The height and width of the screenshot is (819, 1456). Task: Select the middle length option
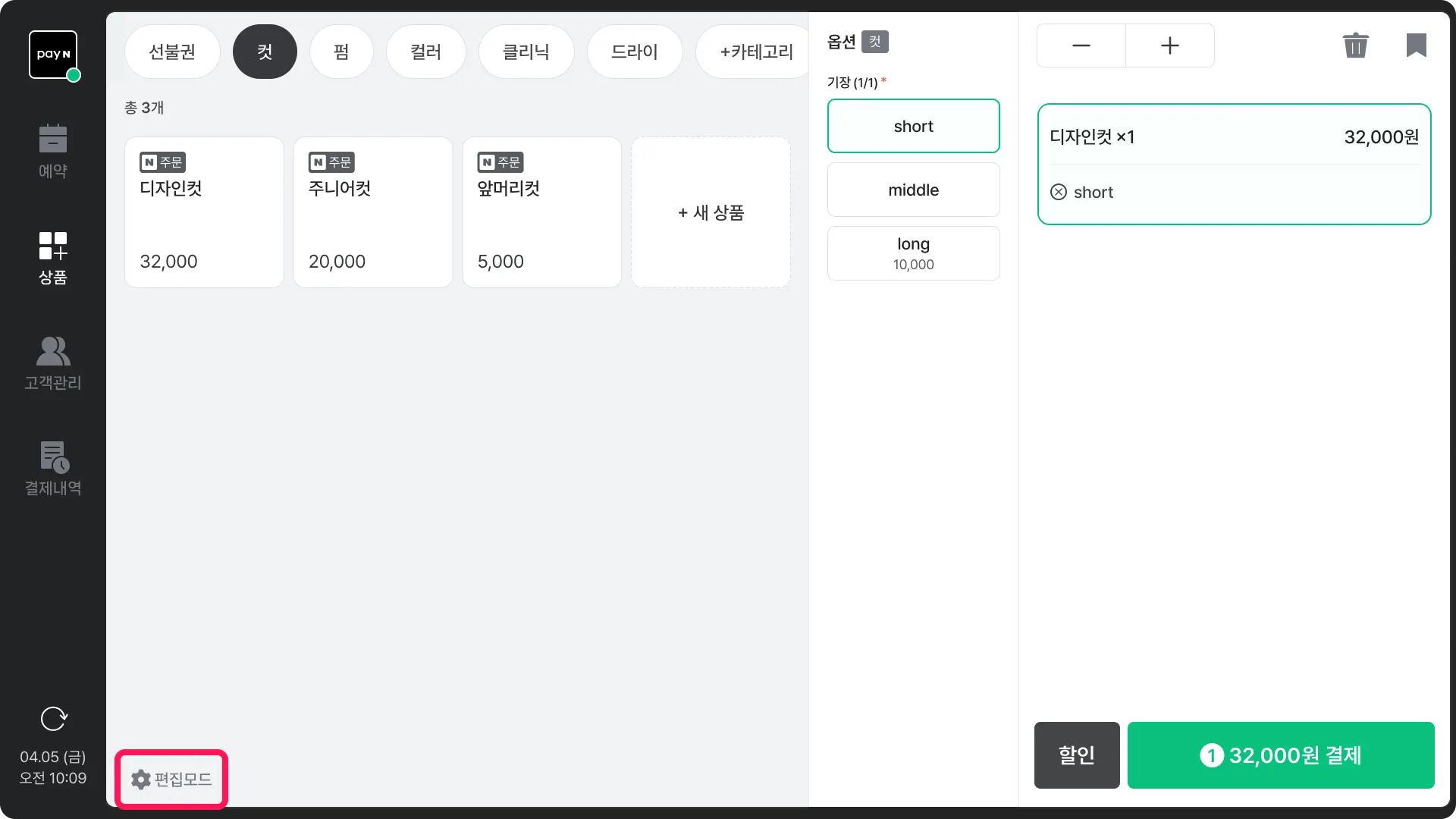click(913, 190)
